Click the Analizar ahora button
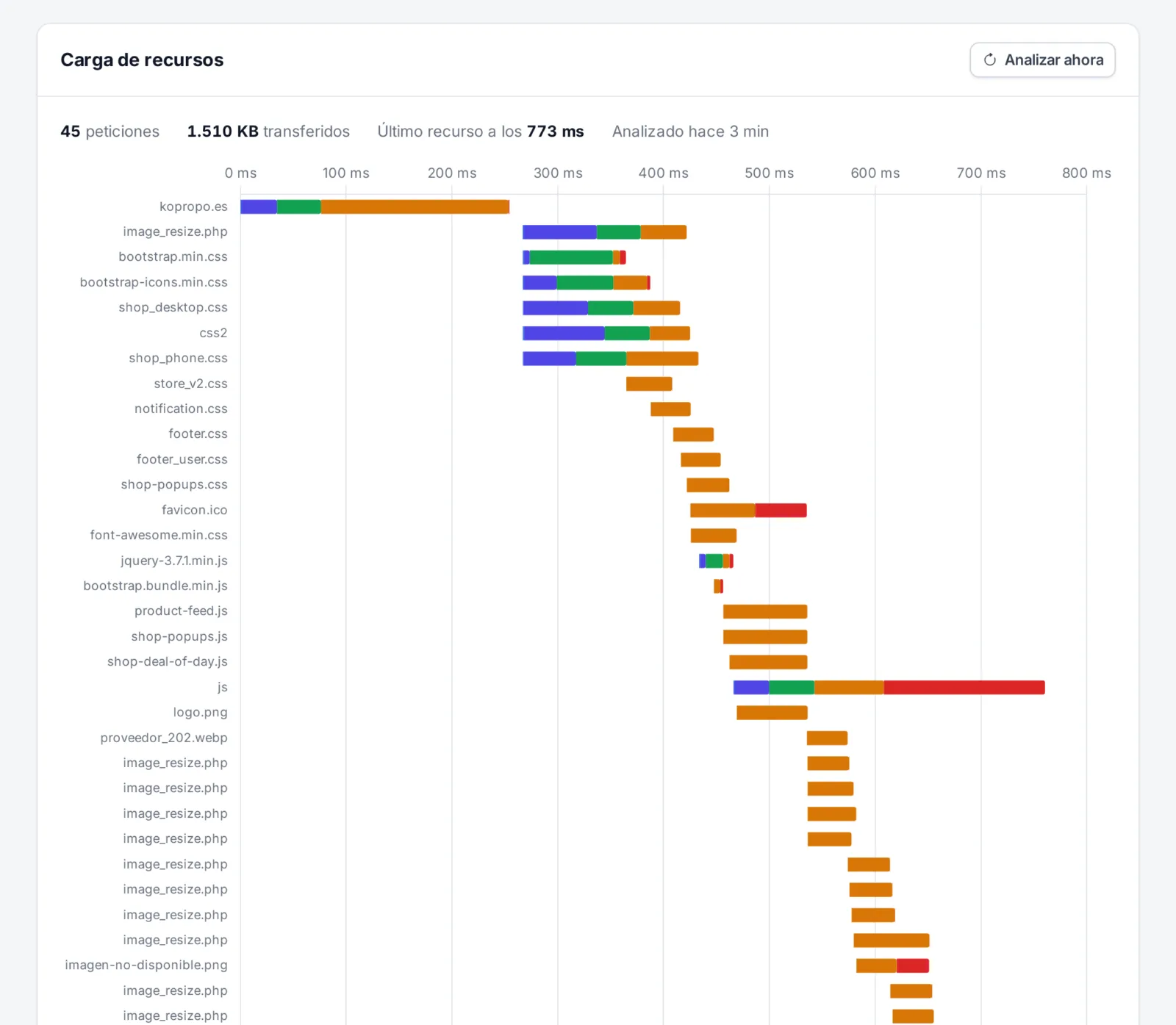The width and height of the screenshot is (1176, 1025). (1042, 60)
